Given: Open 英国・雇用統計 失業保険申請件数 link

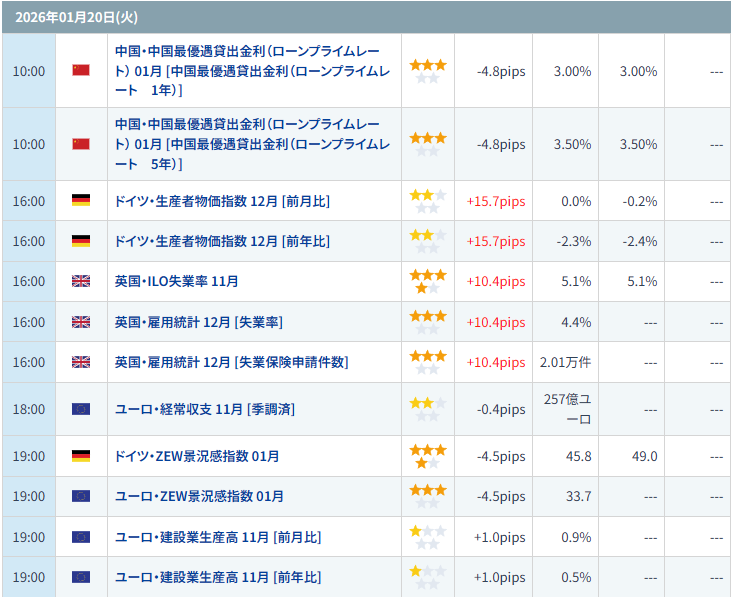Looking at the screenshot, I should pyautogui.click(x=231, y=362).
